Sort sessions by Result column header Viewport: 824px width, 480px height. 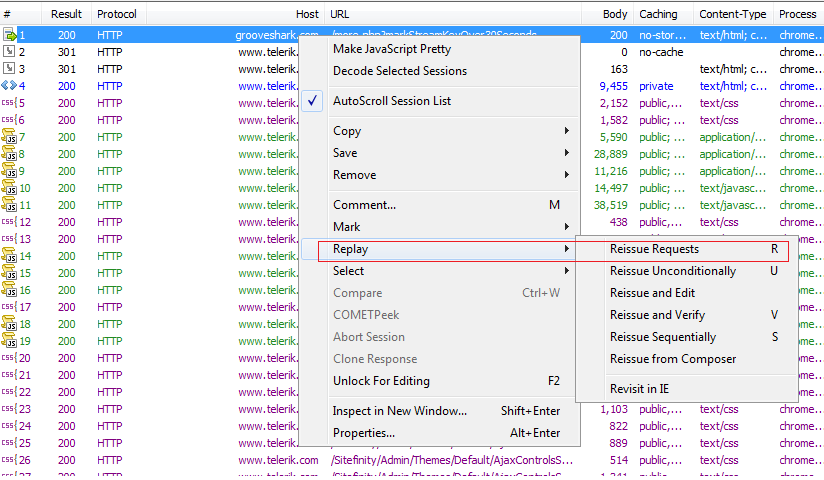(66, 14)
